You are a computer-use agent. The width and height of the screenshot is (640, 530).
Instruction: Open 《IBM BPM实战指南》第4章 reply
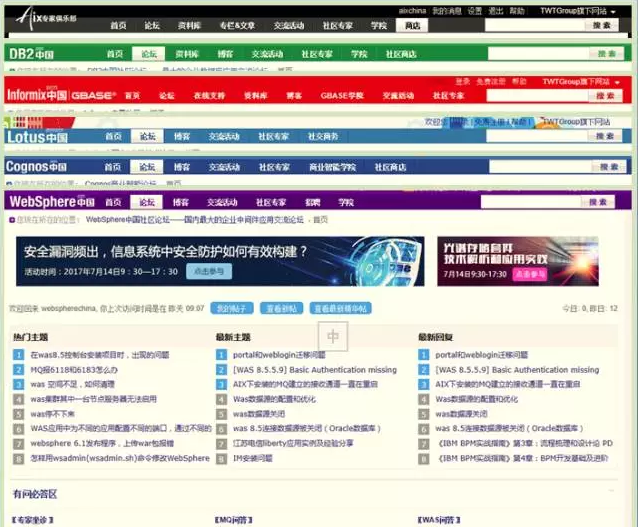[x=523, y=459]
